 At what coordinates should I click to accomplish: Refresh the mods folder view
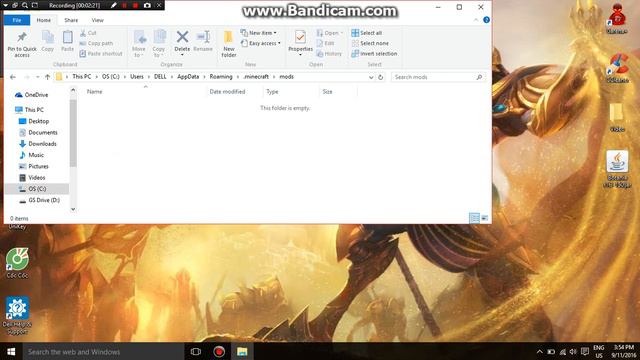[380, 77]
